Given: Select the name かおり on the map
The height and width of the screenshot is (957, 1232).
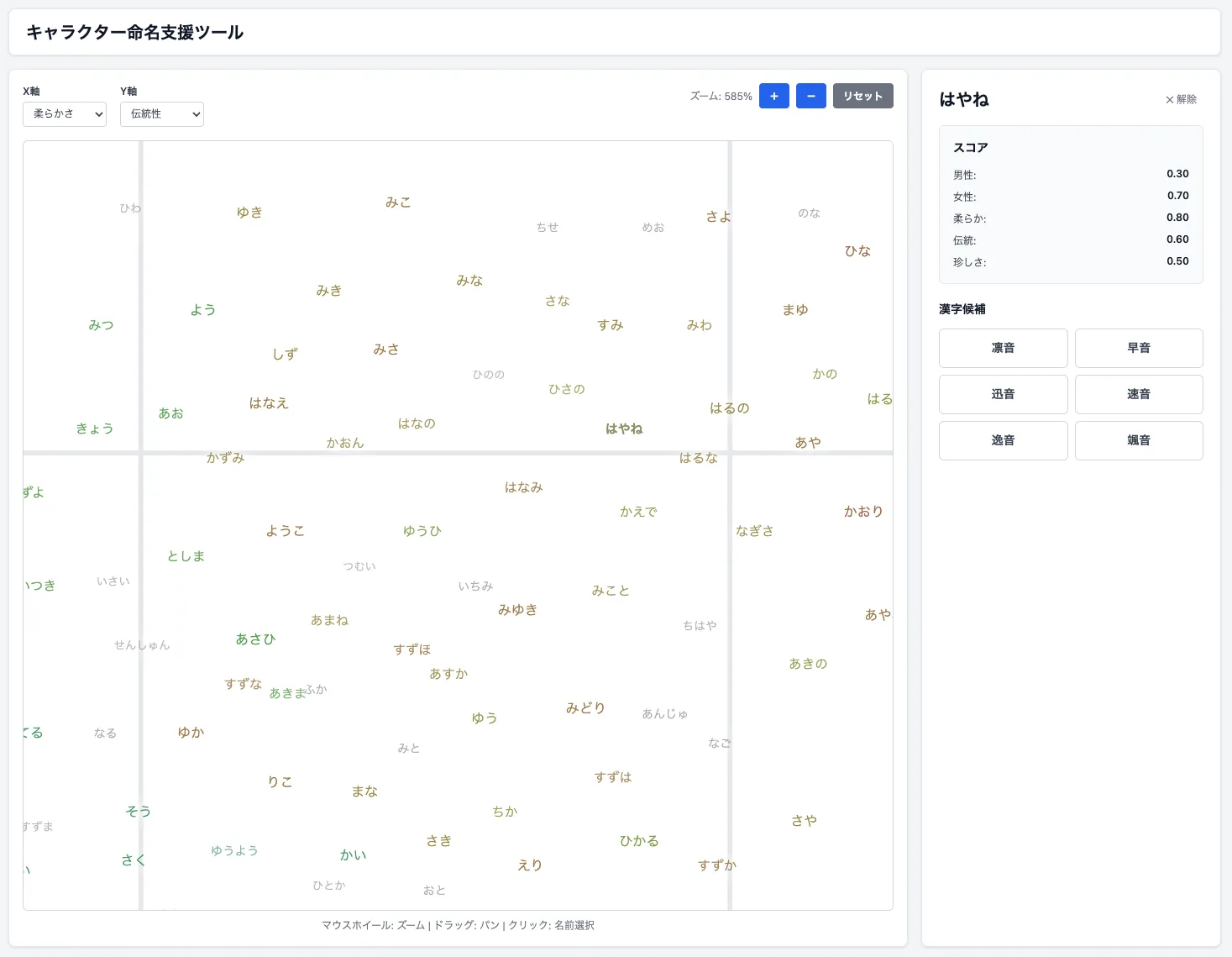Looking at the screenshot, I should tap(863, 512).
